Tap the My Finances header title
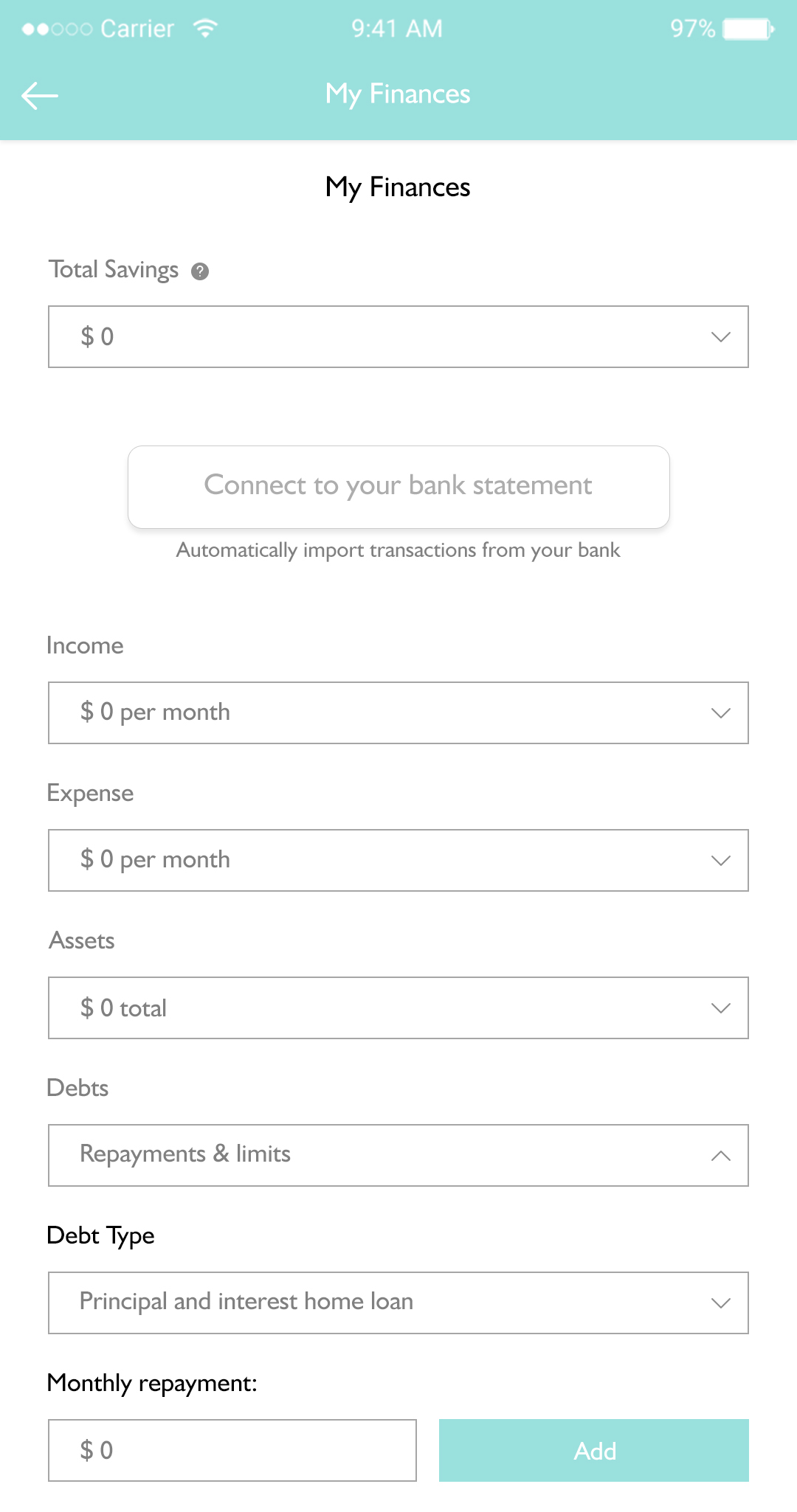The height and width of the screenshot is (1512, 797). coord(398,94)
